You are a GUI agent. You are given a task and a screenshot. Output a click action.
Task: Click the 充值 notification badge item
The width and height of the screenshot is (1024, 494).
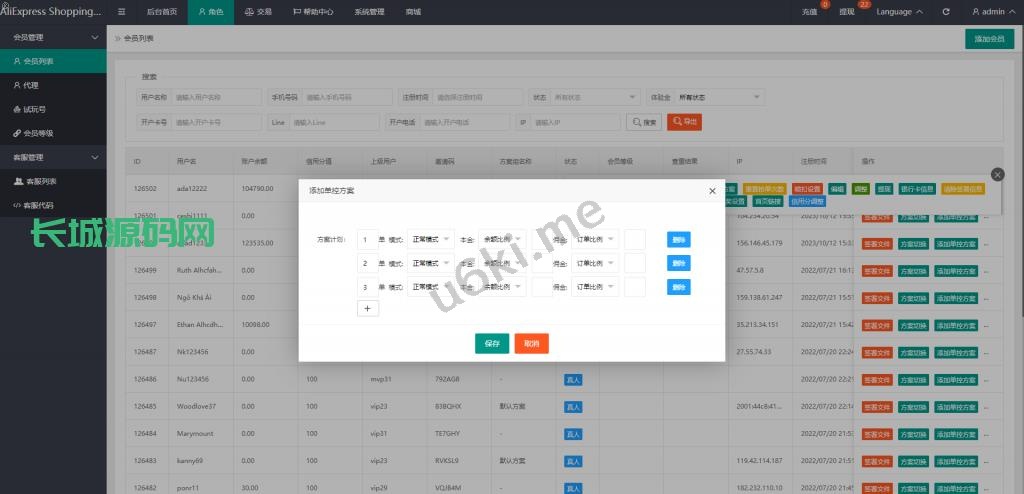pos(811,12)
